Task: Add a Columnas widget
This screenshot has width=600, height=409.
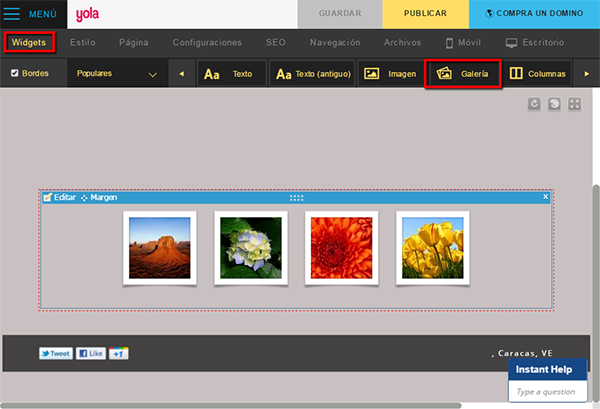Action: tap(537, 74)
